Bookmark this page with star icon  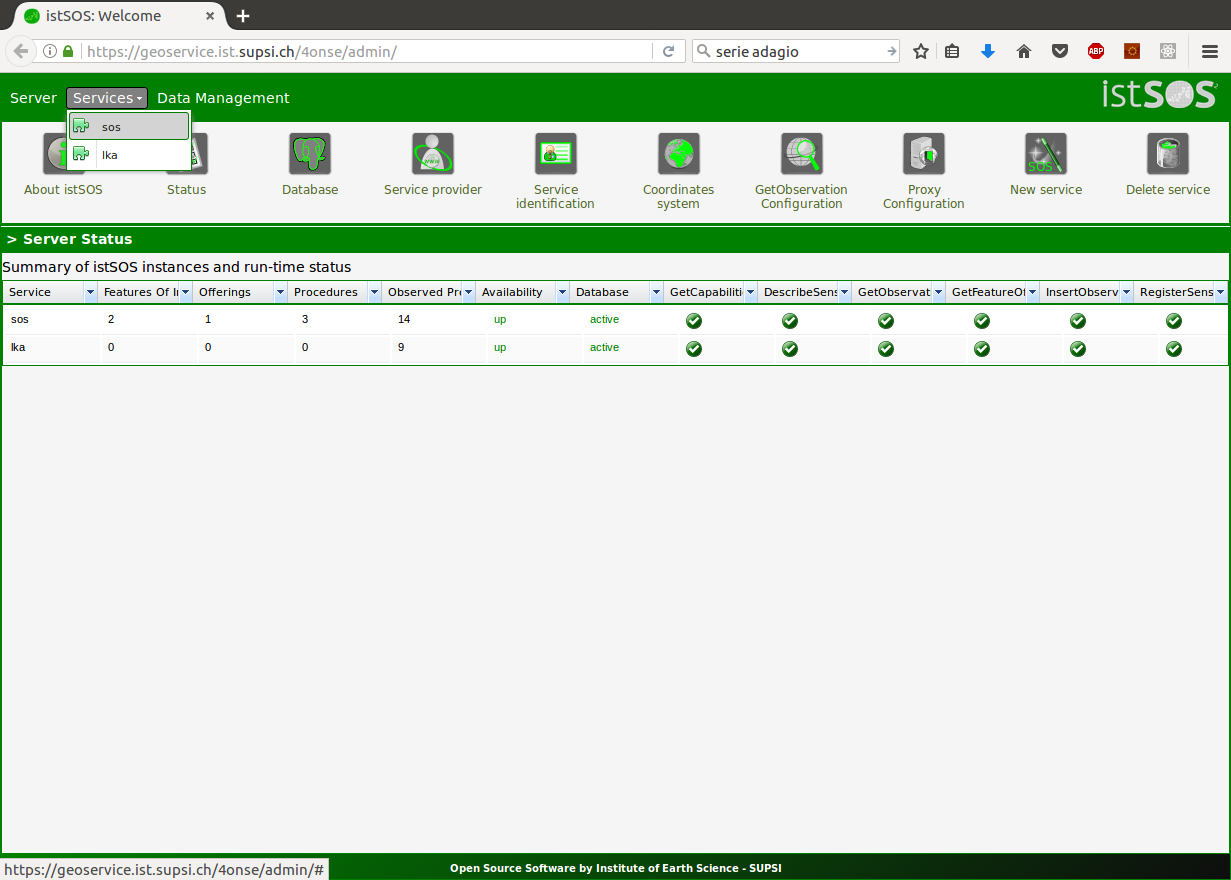coord(921,51)
